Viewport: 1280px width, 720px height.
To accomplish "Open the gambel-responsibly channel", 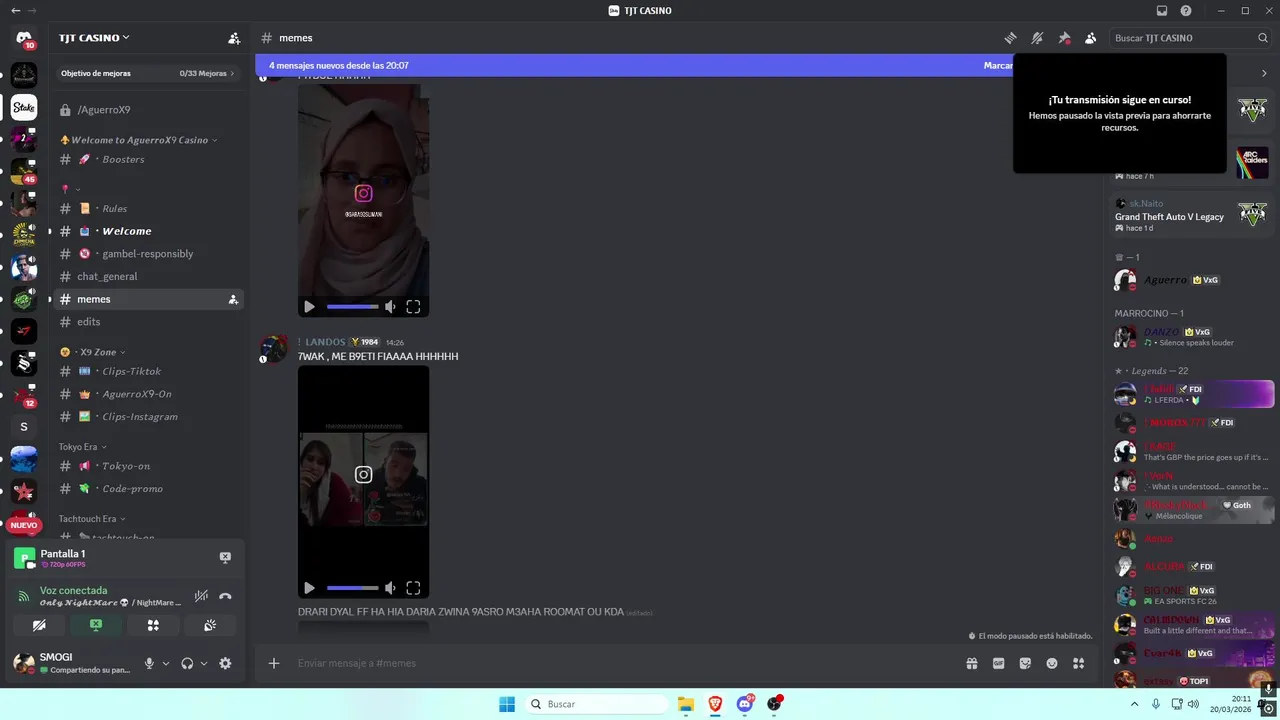I will pyautogui.click(x=150, y=254).
